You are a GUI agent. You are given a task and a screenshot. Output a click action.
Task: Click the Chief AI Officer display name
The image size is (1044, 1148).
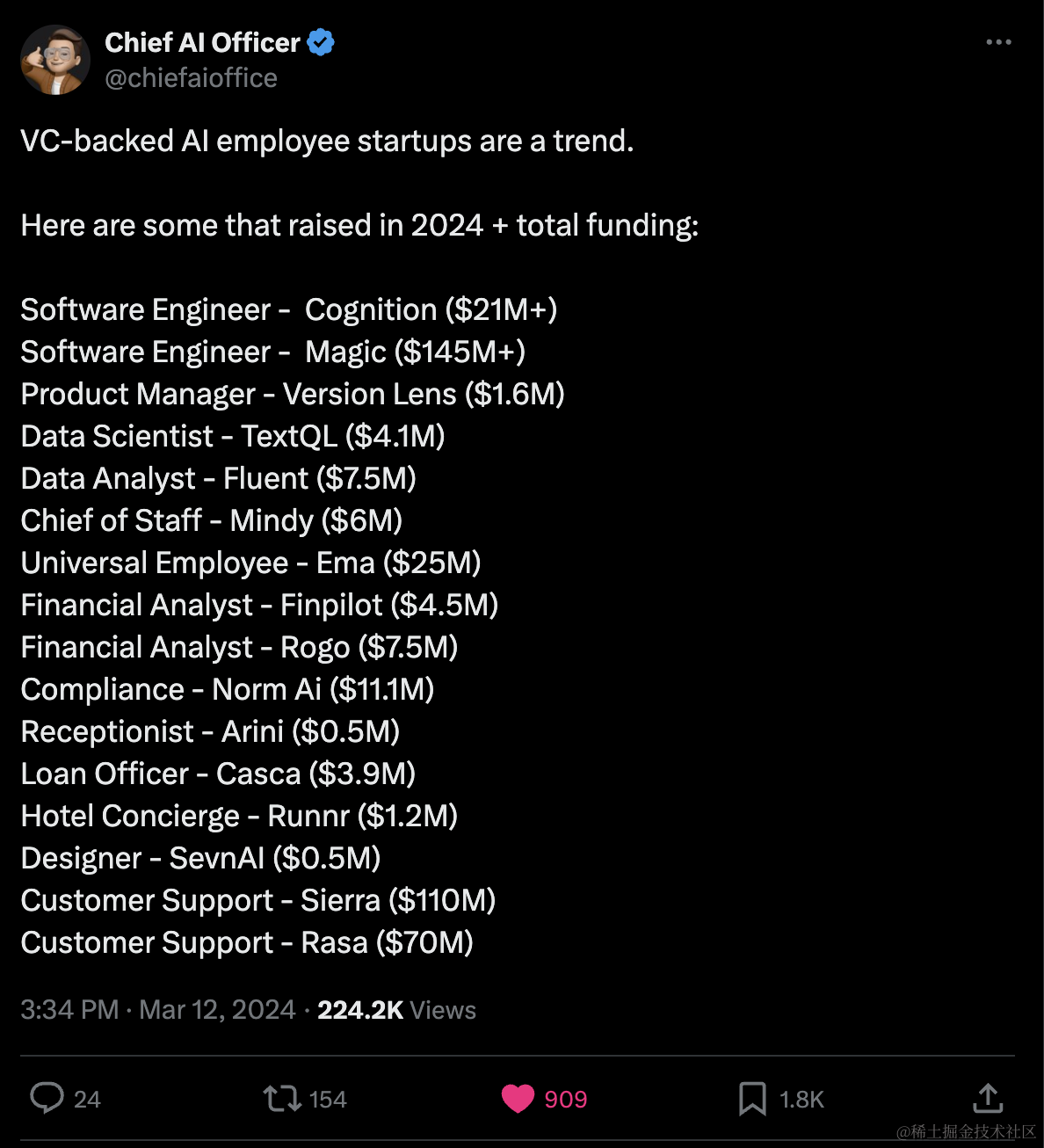click(x=202, y=42)
